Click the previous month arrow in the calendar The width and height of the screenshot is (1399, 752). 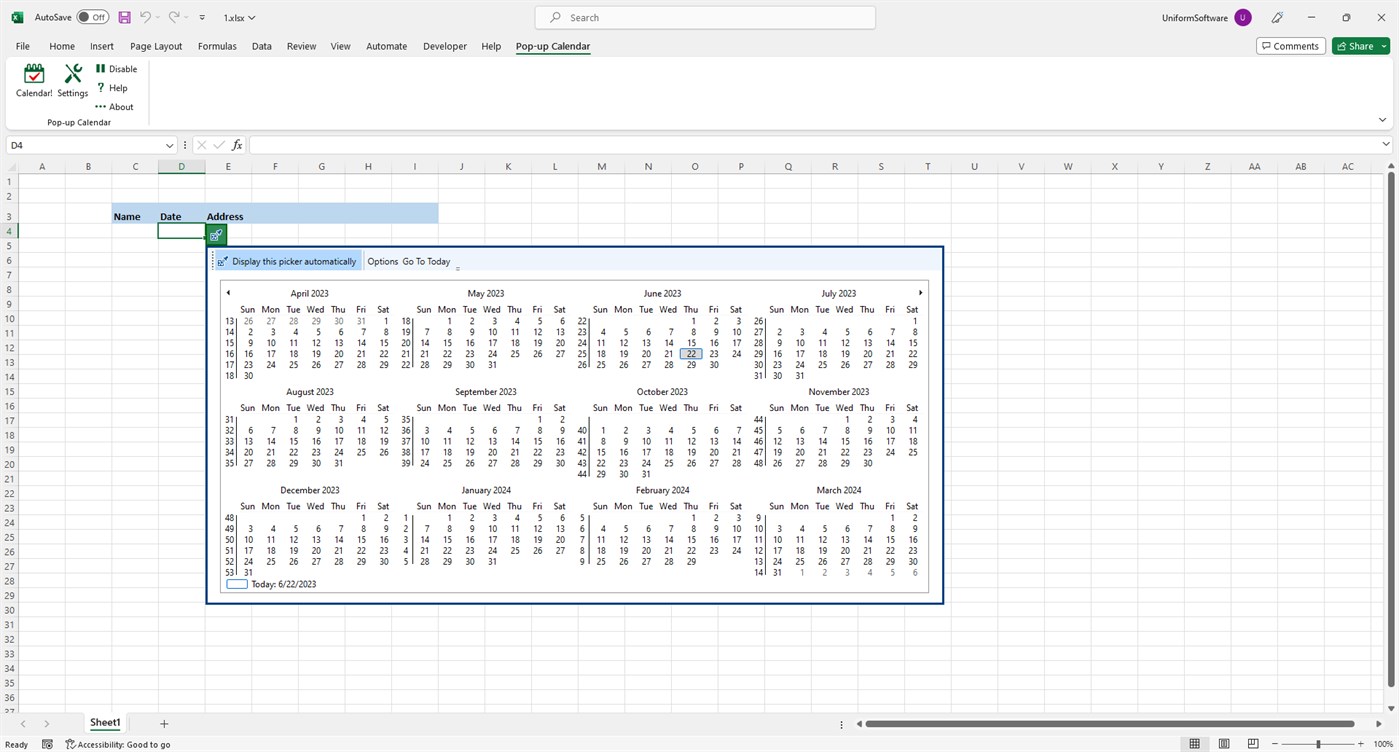tap(228, 292)
